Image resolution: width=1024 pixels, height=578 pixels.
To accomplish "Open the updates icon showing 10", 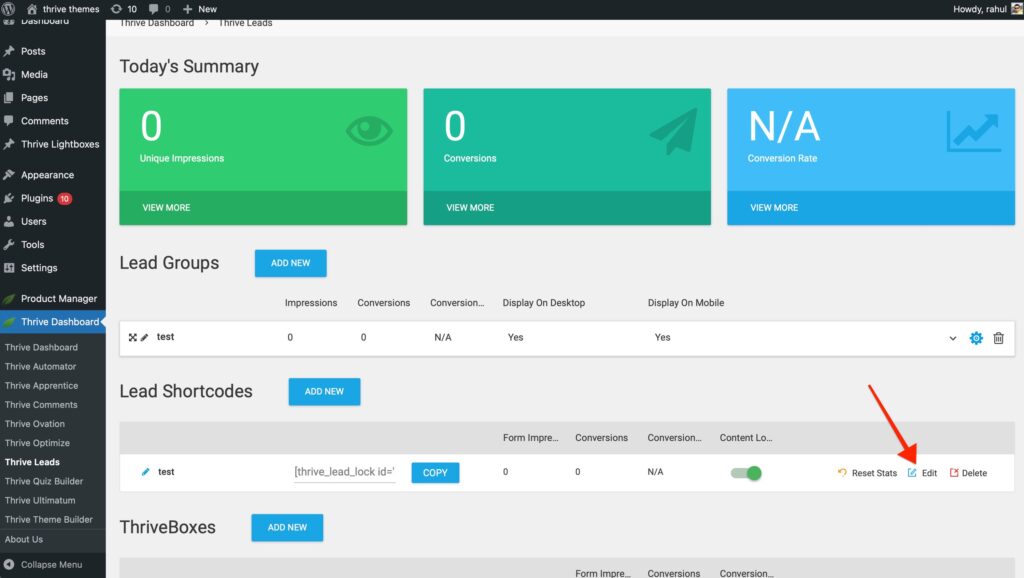I will [x=124, y=9].
